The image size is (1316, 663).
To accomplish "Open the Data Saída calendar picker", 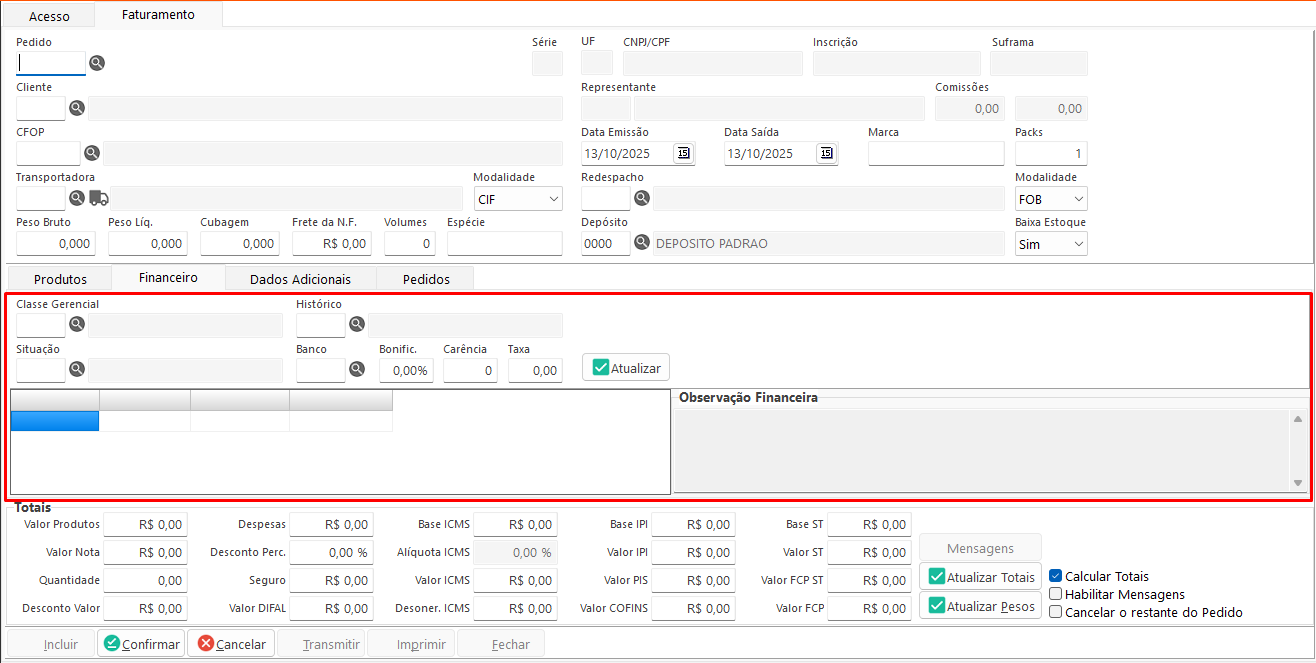I will coord(826,153).
